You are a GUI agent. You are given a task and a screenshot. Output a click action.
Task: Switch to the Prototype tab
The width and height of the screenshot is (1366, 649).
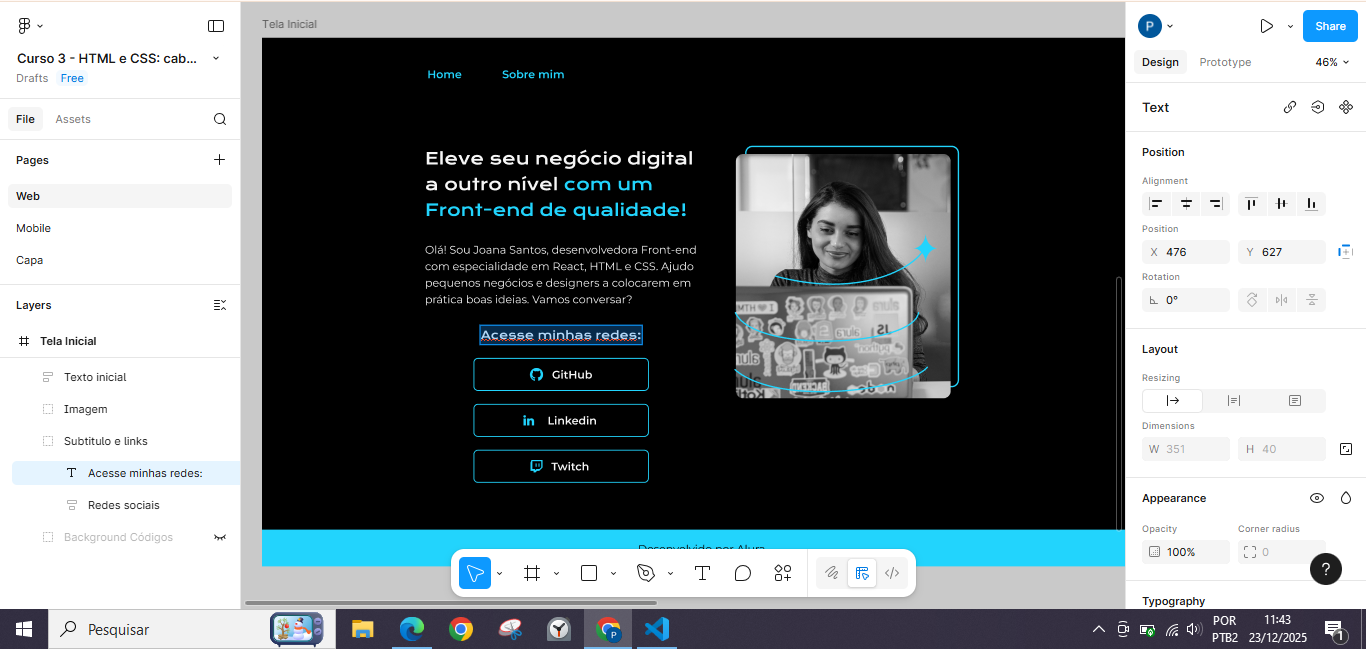click(x=1225, y=62)
